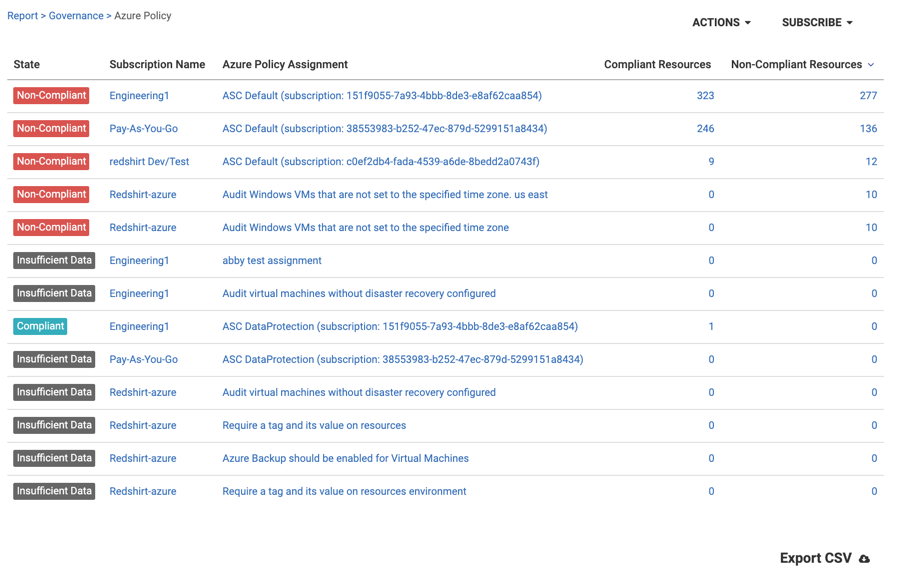The width and height of the screenshot is (903, 586).
Task: Open the redshirt Dev/Test subscription link
Action: point(149,161)
